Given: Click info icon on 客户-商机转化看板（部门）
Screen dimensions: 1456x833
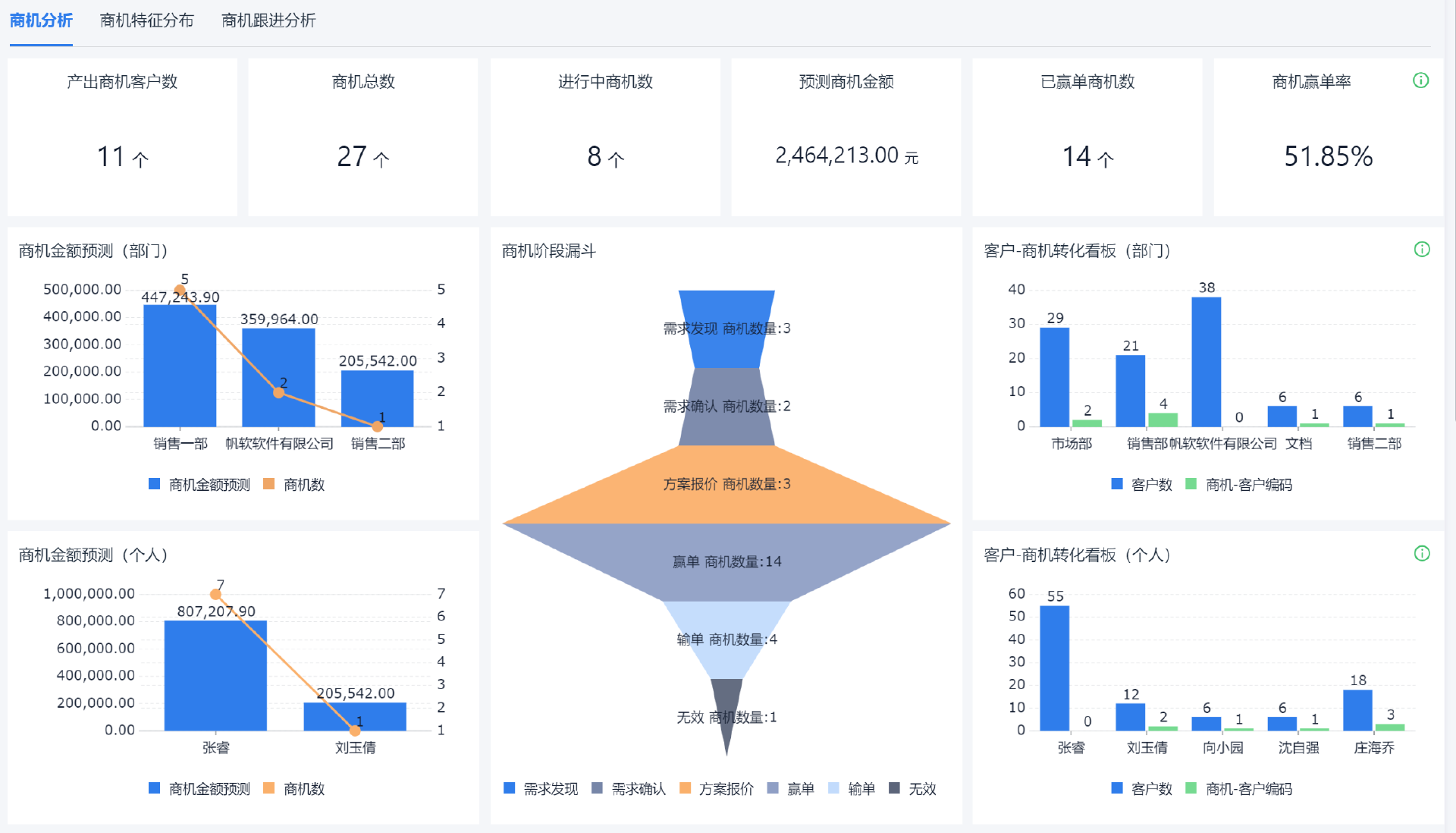Looking at the screenshot, I should [1422, 250].
